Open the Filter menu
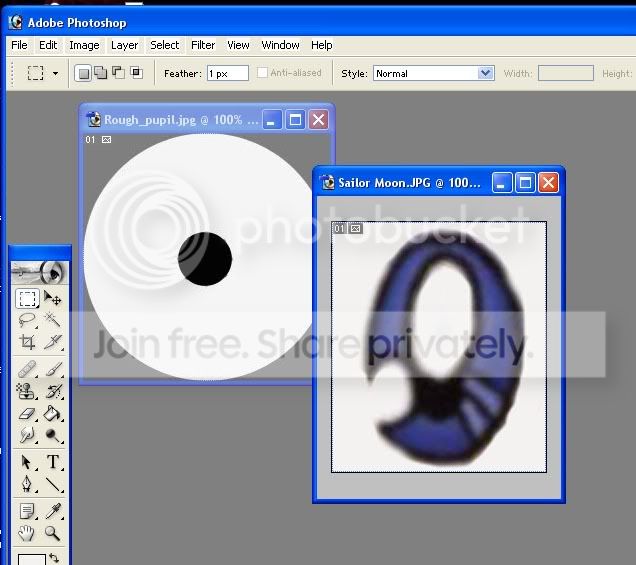This screenshot has width=636, height=565. click(x=203, y=45)
